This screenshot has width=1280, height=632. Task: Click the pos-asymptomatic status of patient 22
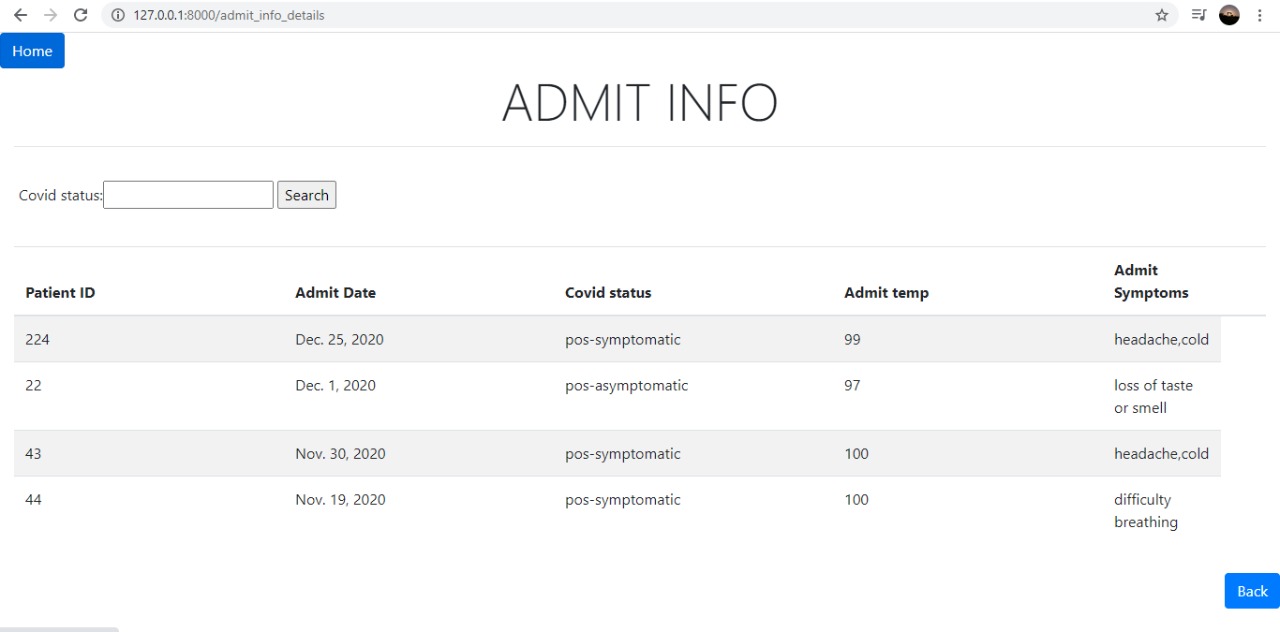(x=626, y=385)
